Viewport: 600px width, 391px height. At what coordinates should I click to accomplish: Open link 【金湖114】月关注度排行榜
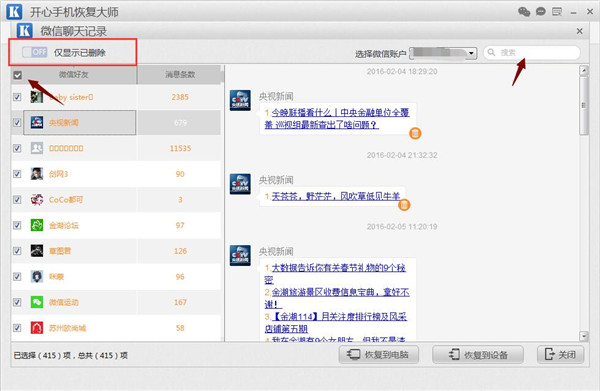tap(336, 323)
